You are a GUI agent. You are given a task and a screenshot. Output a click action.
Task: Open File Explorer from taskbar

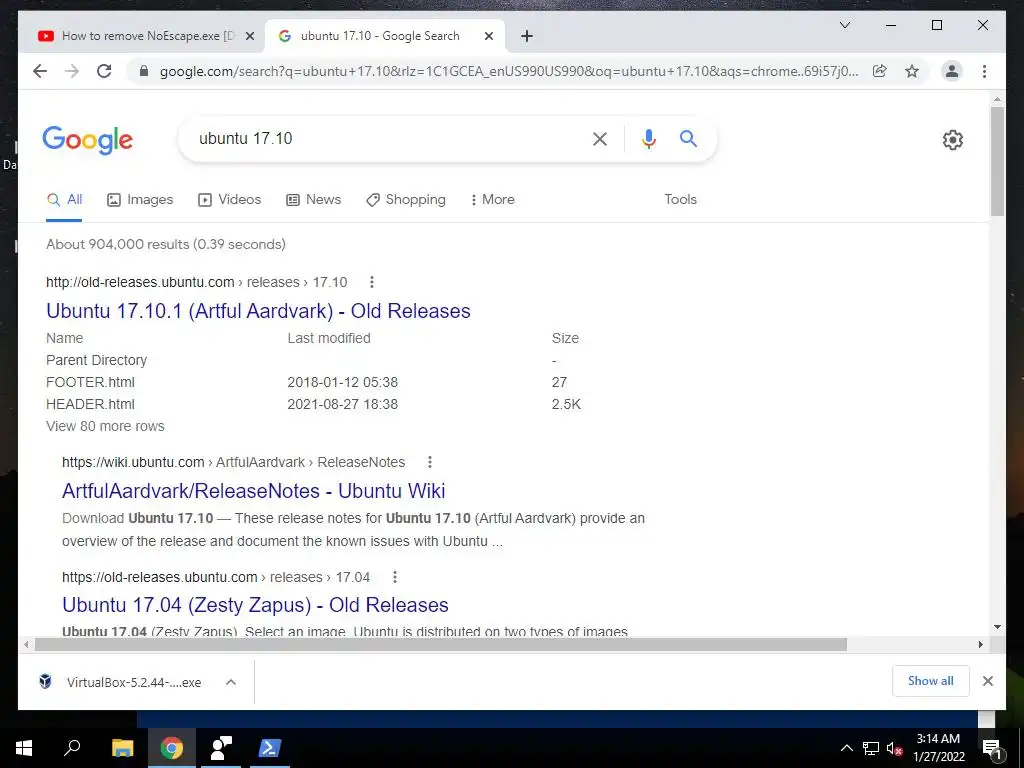pyautogui.click(x=122, y=748)
